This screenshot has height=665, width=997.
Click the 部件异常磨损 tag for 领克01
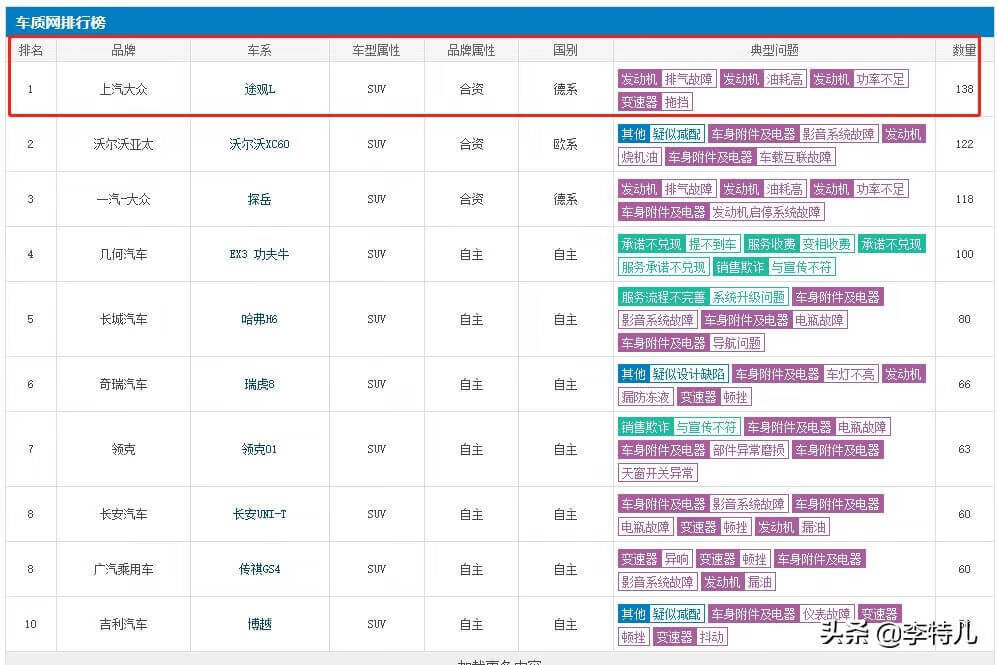tap(703, 450)
